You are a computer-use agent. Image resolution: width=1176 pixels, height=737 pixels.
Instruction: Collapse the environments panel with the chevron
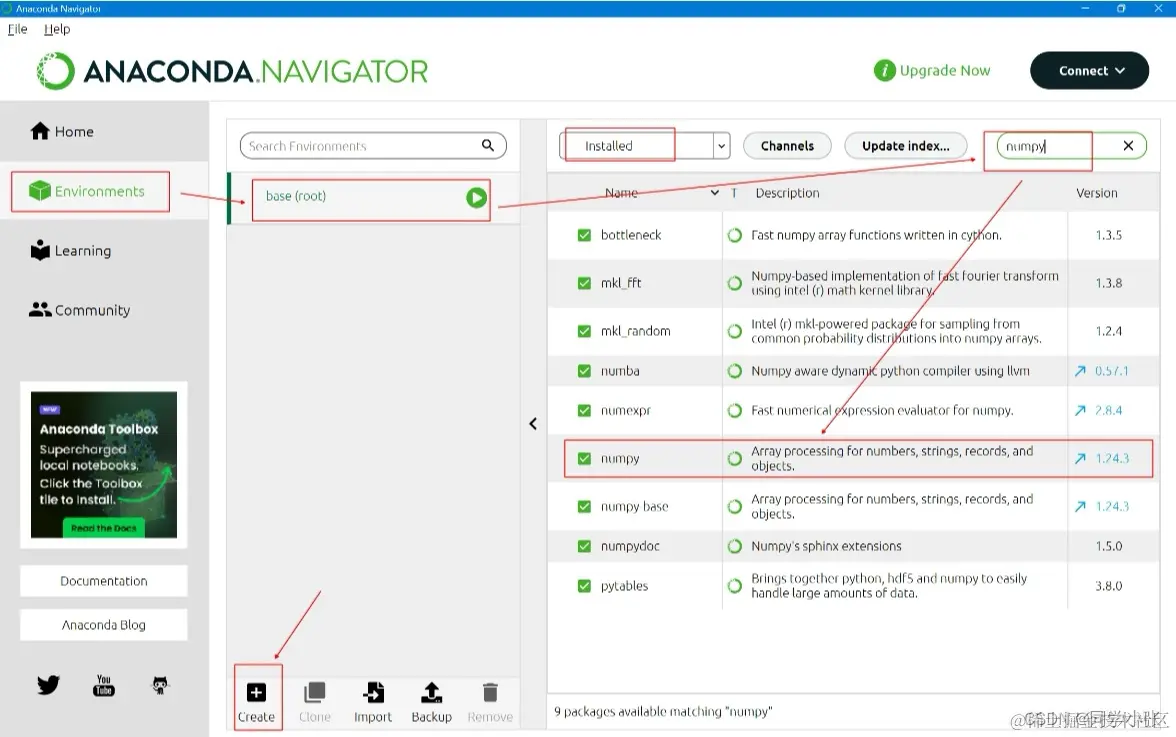[x=533, y=424]
